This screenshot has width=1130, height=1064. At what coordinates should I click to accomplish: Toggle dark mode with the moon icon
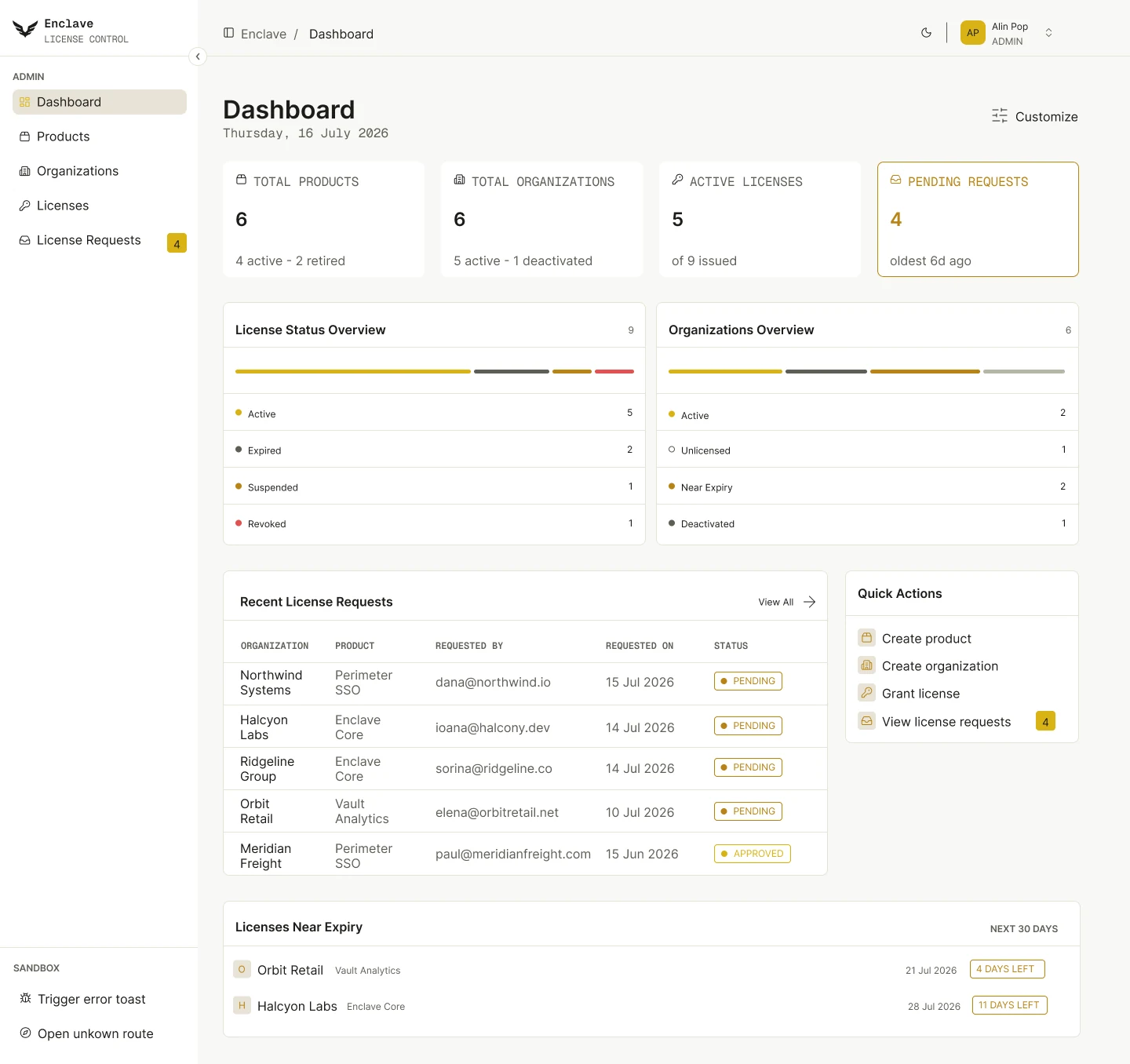pyautogui.click(x=926, y=33)
